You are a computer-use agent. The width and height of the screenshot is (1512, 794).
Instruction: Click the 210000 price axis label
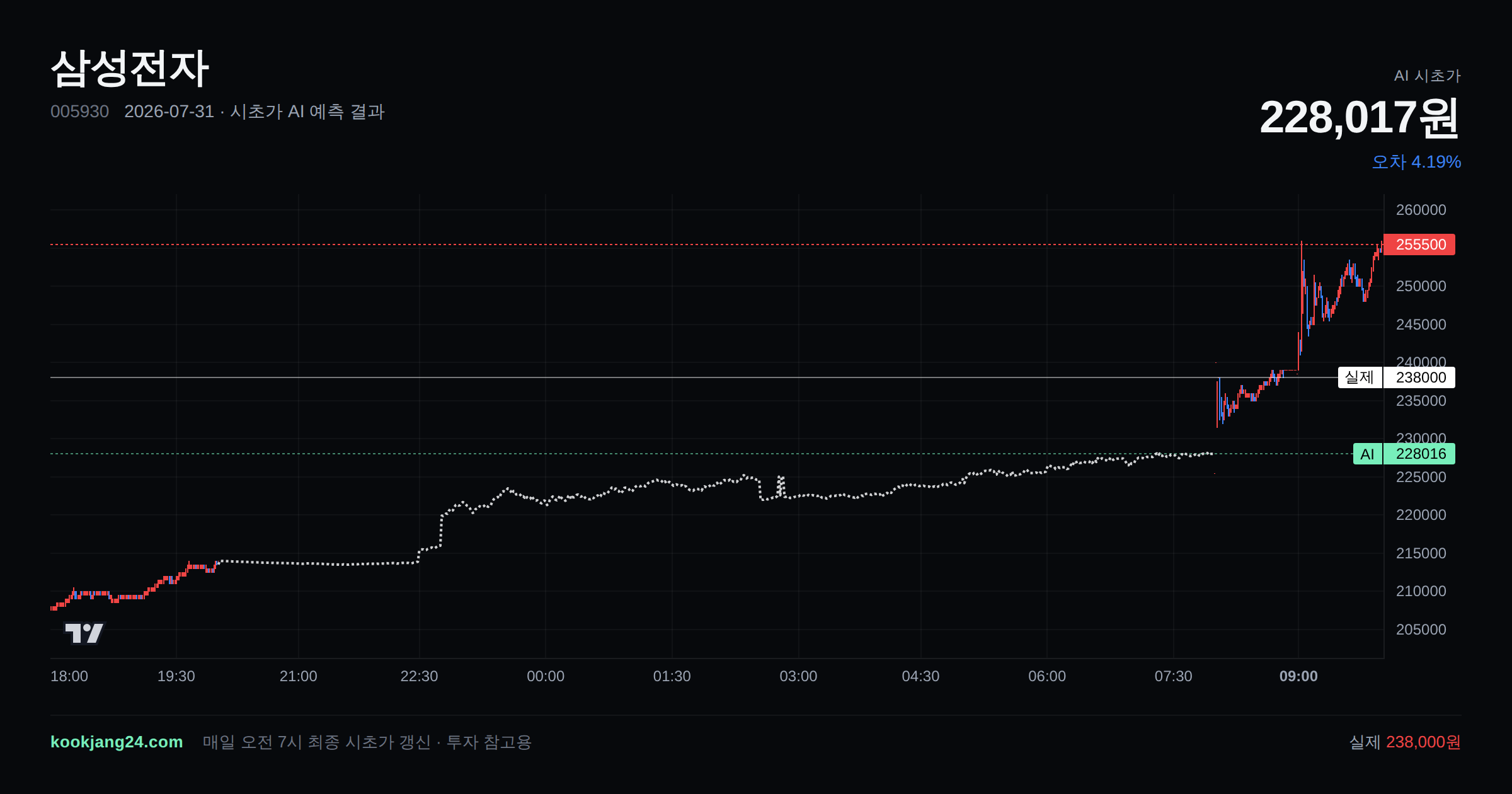click(x=1421, y=591)
